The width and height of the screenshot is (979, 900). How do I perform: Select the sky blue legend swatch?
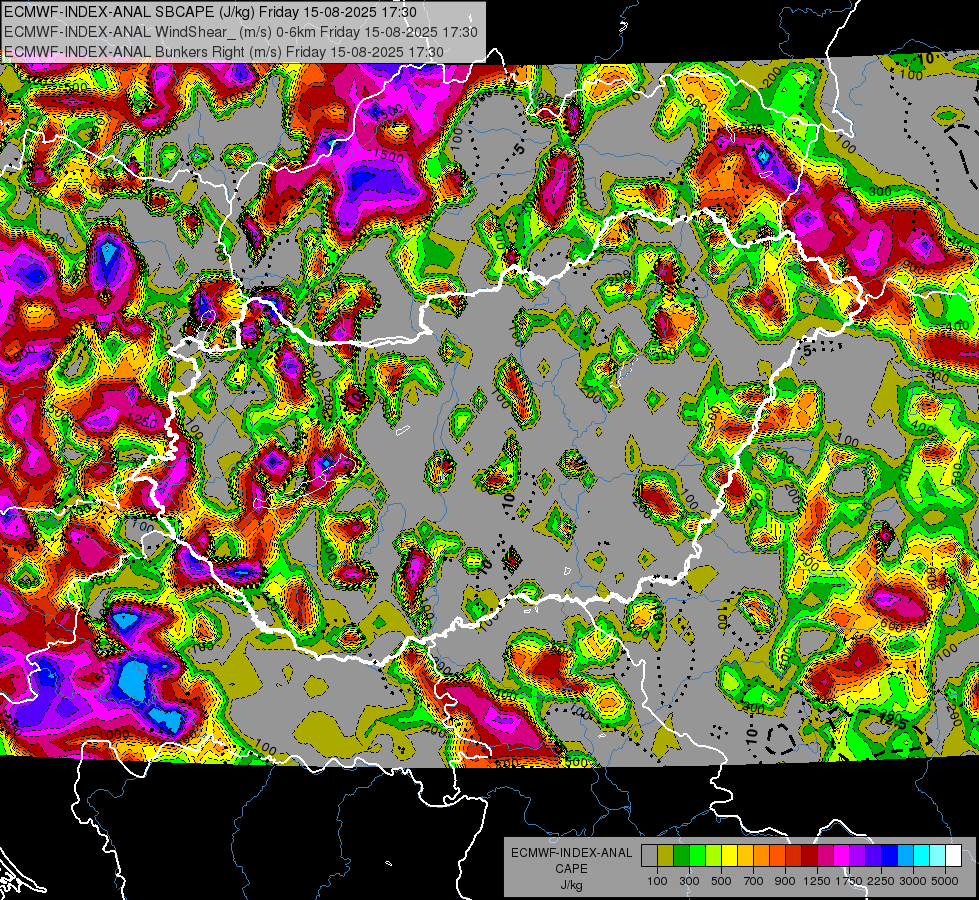coord(905,856)
